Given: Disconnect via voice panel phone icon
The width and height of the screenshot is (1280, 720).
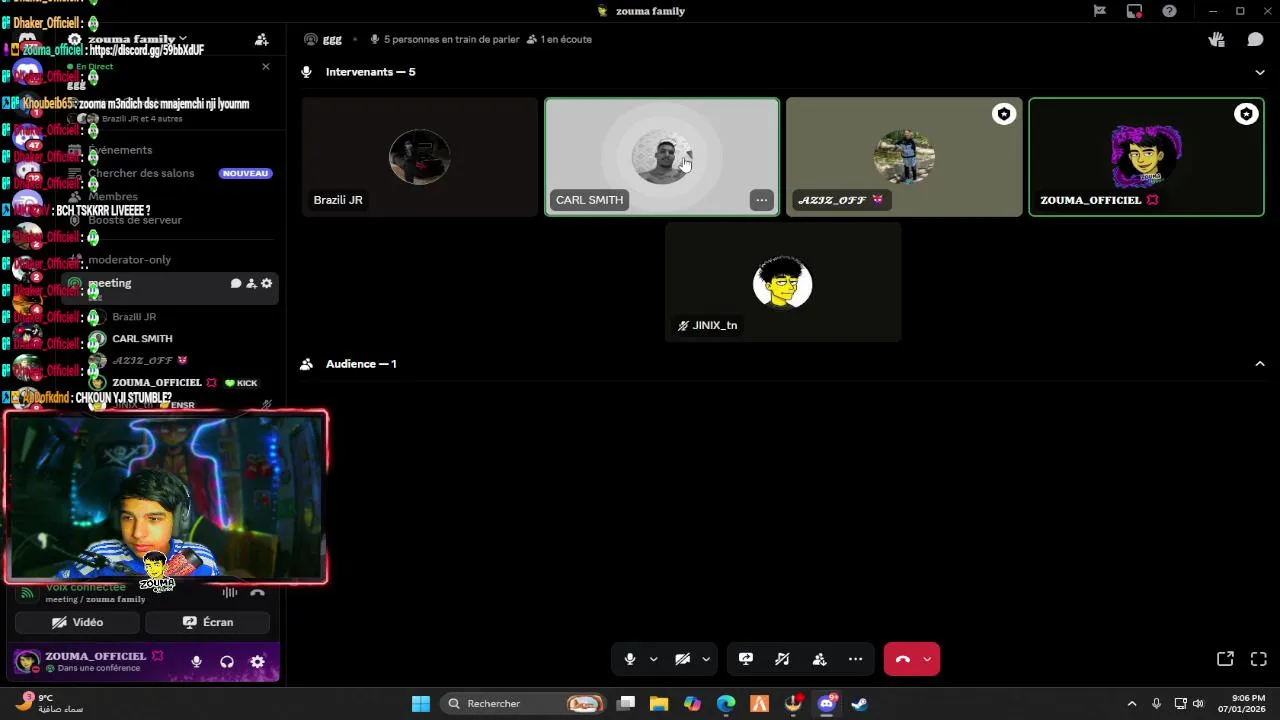Looking at the screenshot, I should click(x=257, y=593).
